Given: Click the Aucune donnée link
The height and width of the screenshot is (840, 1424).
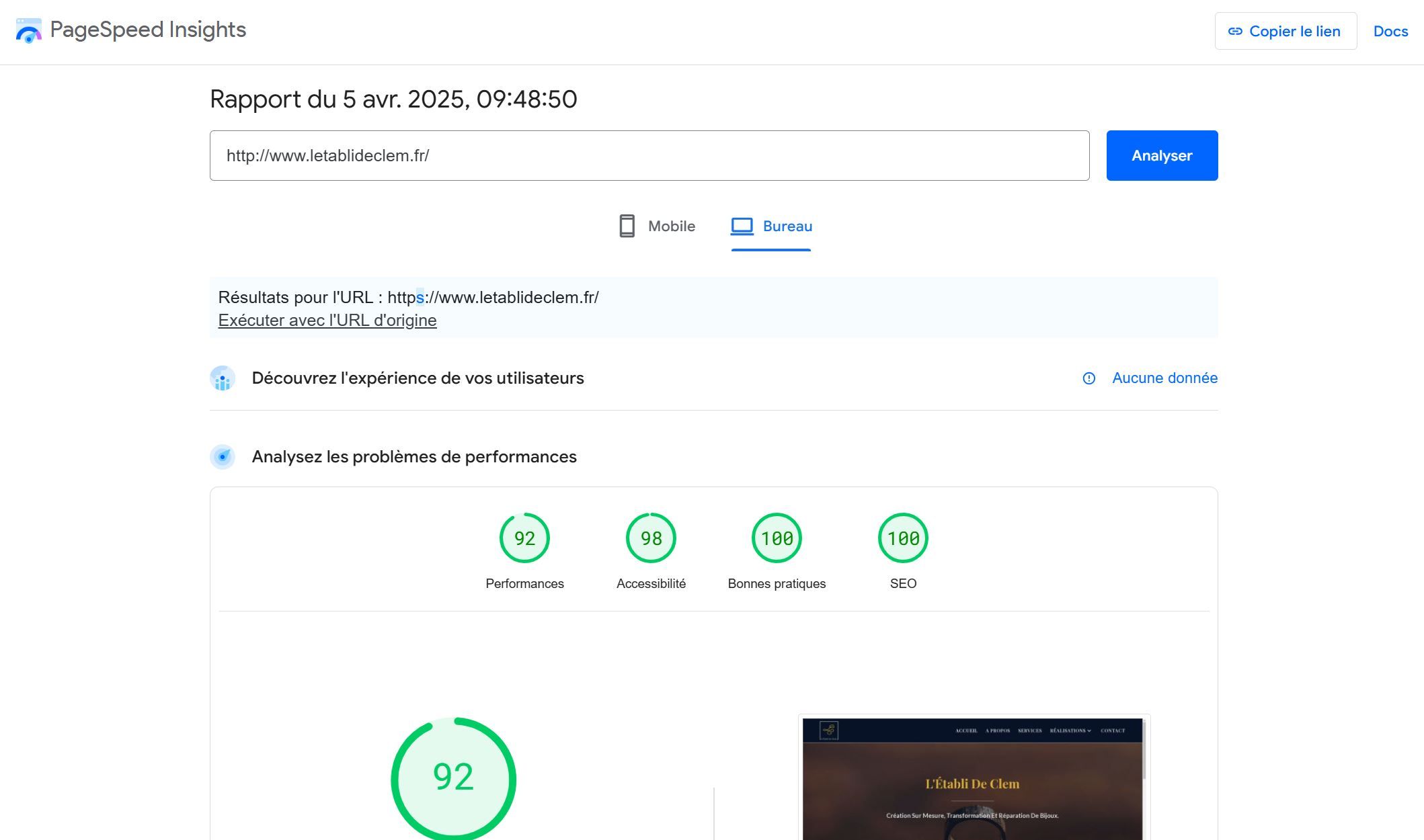Looking at the screenshot, I should point(1164,378).
